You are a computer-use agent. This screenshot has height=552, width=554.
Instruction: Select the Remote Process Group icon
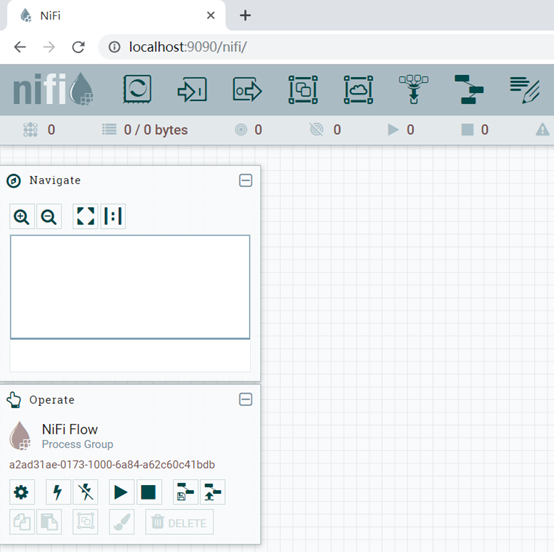358,90
